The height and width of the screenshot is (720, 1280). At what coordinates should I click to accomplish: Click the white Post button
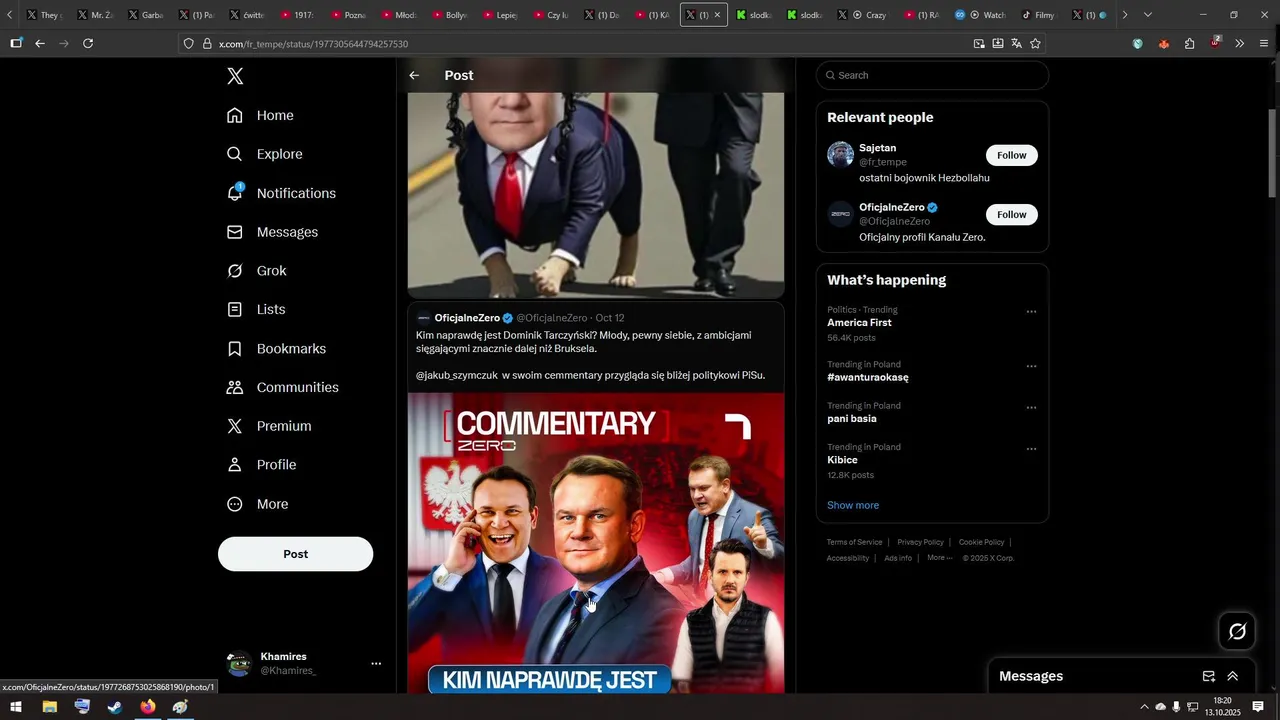tap(295, 554)
